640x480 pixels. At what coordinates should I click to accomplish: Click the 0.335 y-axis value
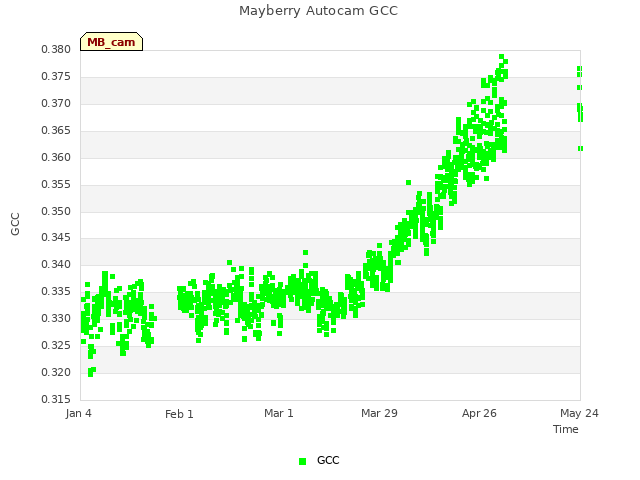[56, 291]
